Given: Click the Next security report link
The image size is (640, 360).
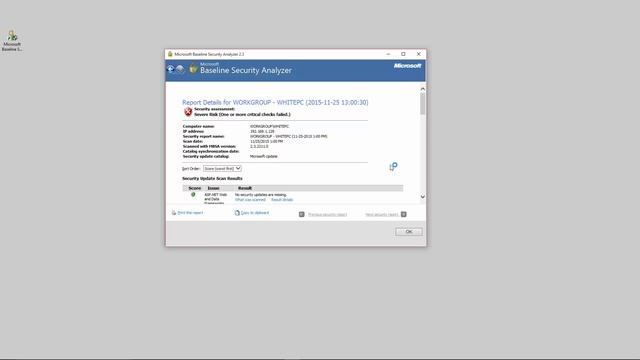Looking at the screenshot, I should [382, 214].
